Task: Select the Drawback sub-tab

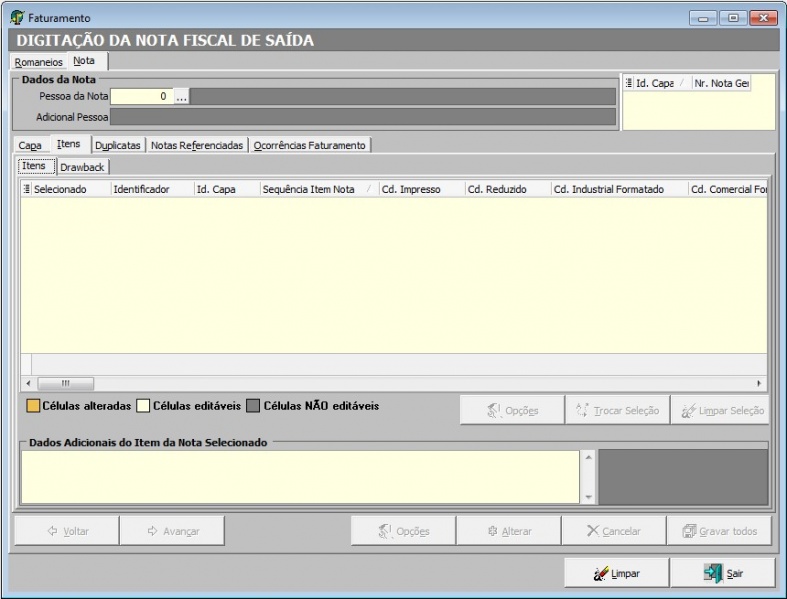Action: pos(82,167)
